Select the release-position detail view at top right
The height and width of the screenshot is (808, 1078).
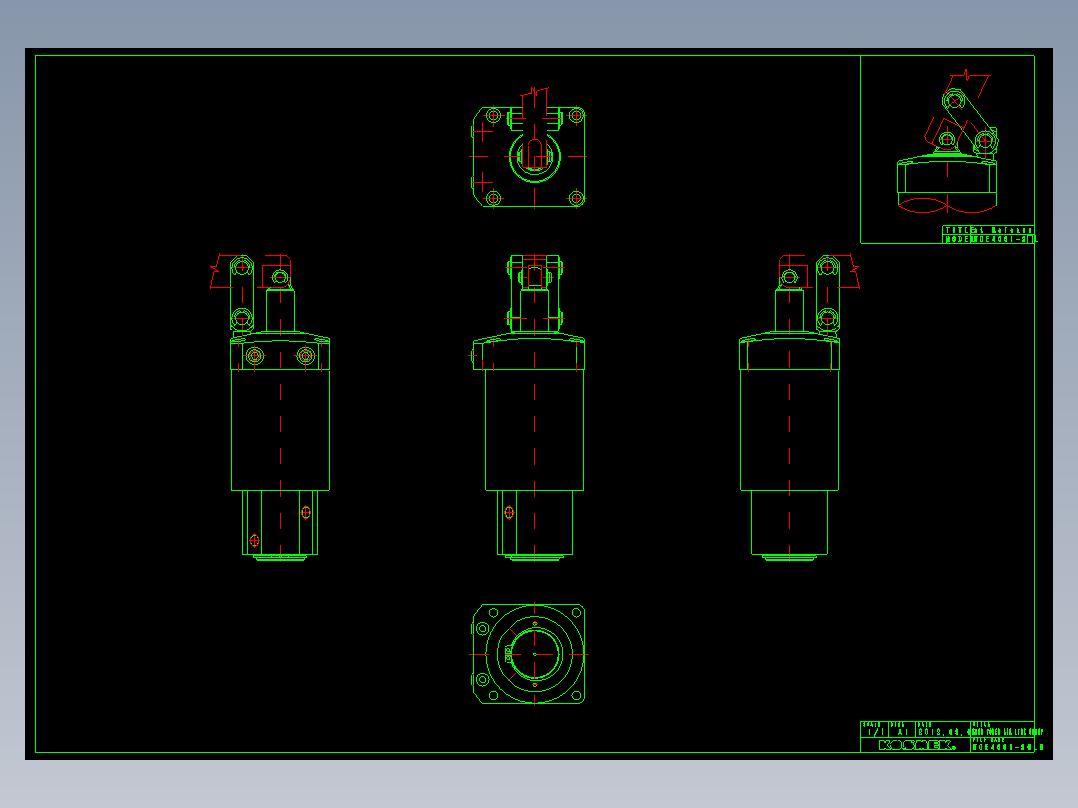tap(947, 142)
